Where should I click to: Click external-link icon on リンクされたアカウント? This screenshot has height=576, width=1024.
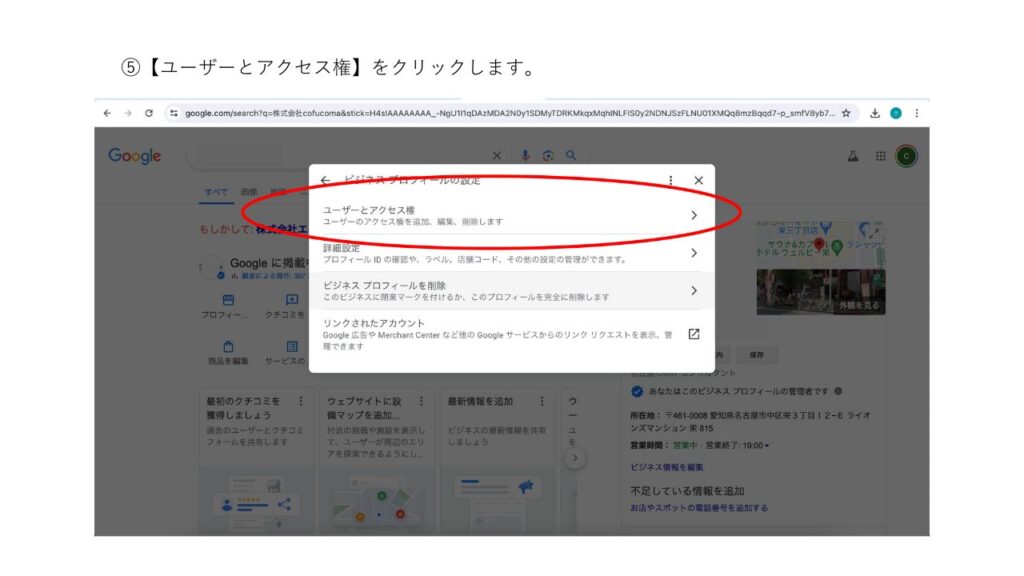click(x=694, y=334)
